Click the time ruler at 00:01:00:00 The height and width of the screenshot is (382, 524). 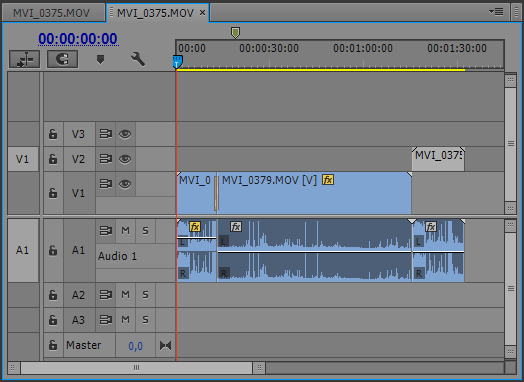[363, 48]
